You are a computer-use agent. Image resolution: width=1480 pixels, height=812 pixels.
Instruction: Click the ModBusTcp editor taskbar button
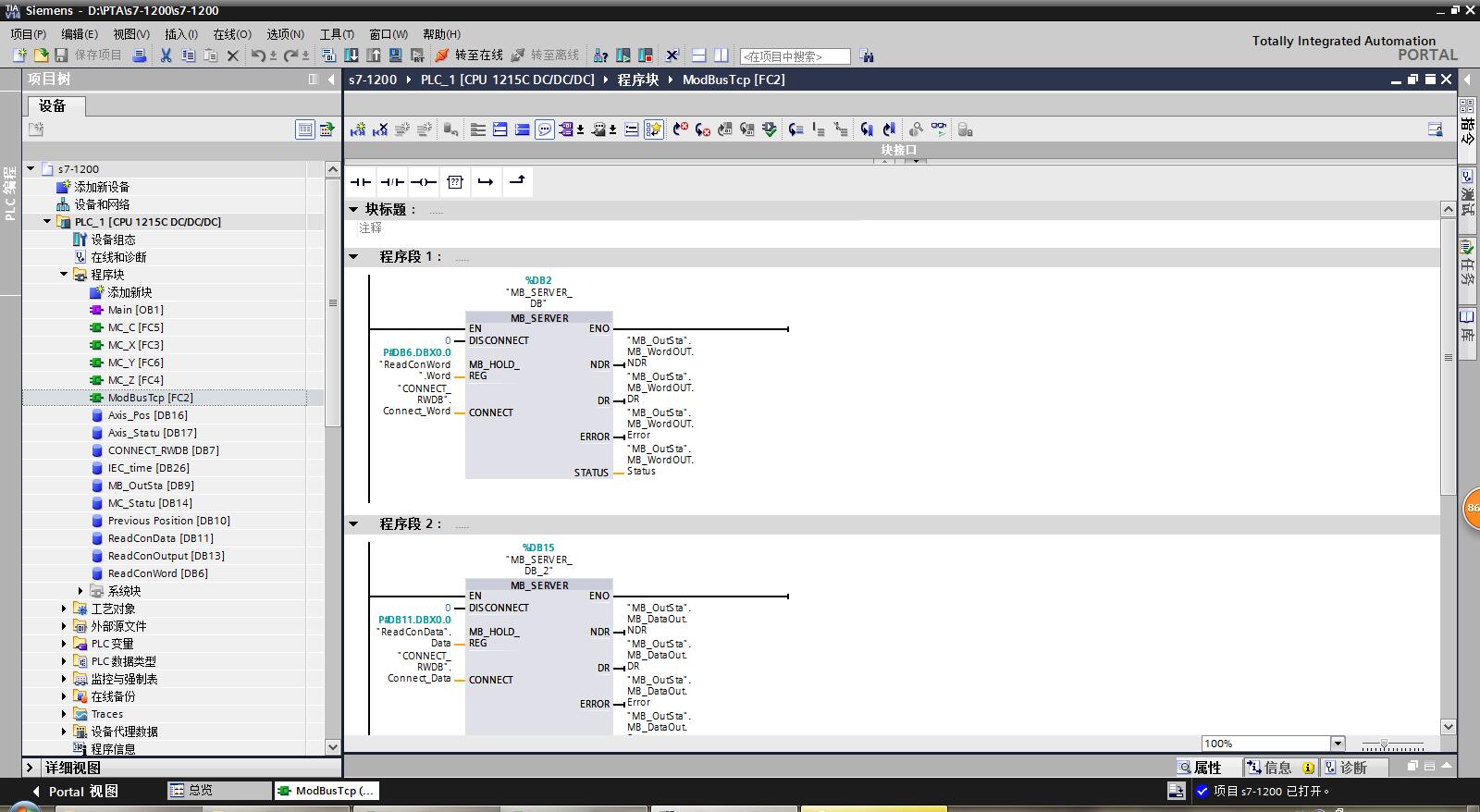(x=327, y=791)
